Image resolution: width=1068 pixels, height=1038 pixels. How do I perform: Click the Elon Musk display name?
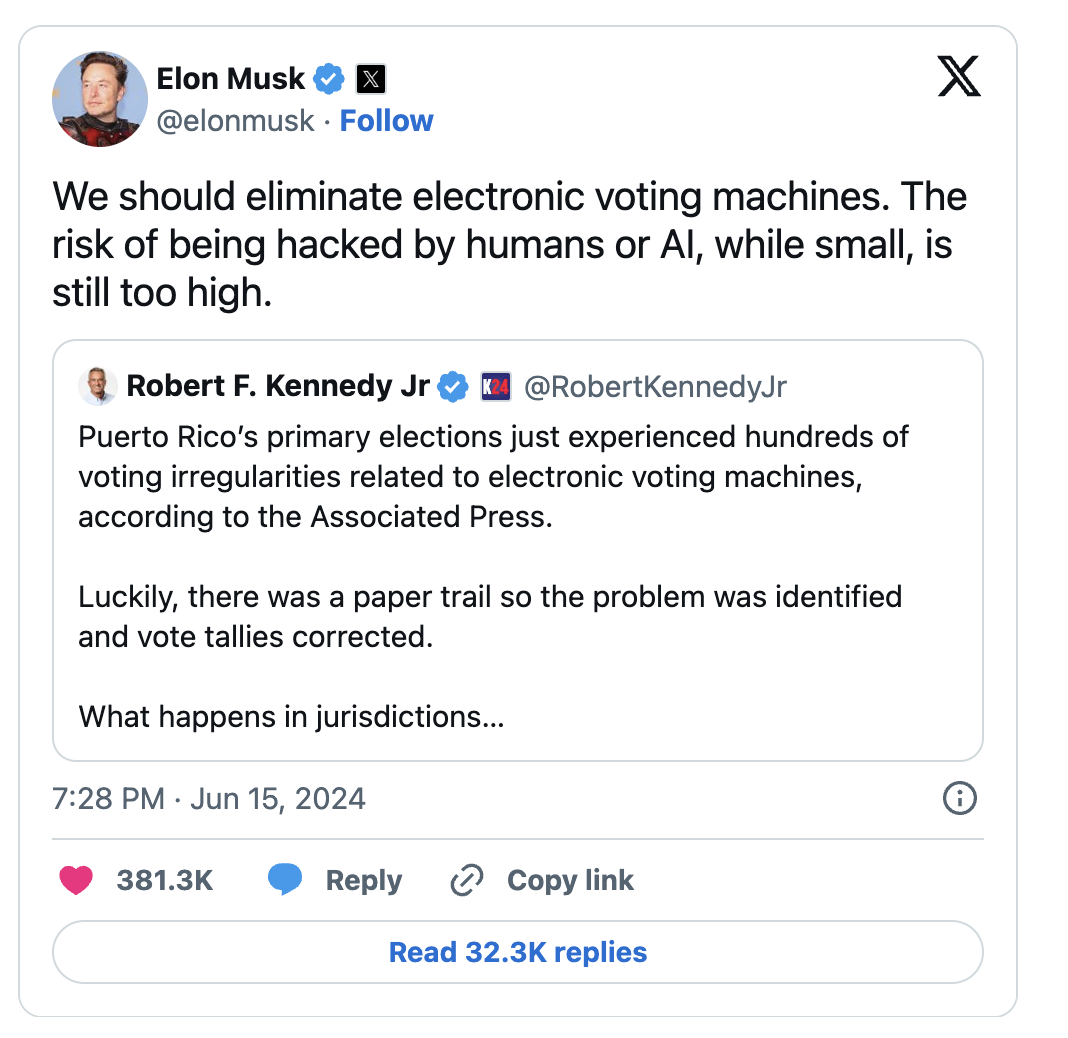231,77
